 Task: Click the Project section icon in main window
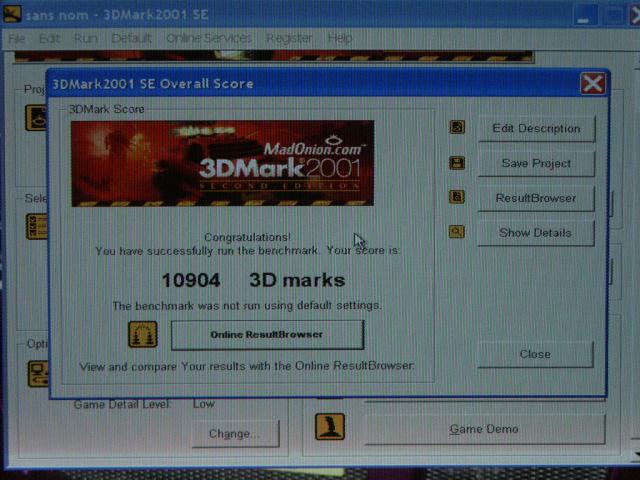tap(36, 118)
